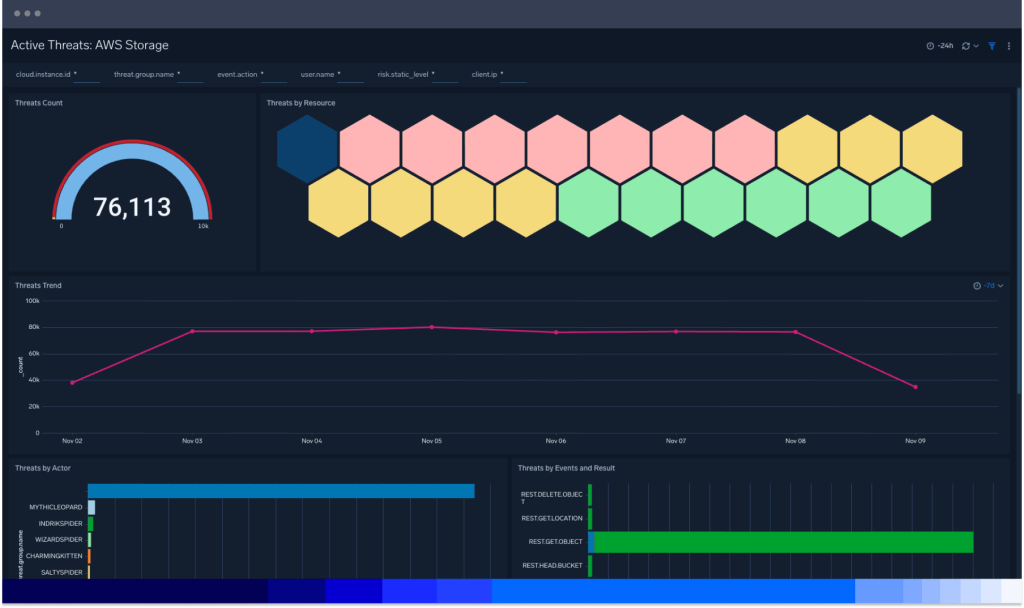Click the clock icon on Threats Trend panel
This screenshot has height=608, width=1024.
[977, 285]
